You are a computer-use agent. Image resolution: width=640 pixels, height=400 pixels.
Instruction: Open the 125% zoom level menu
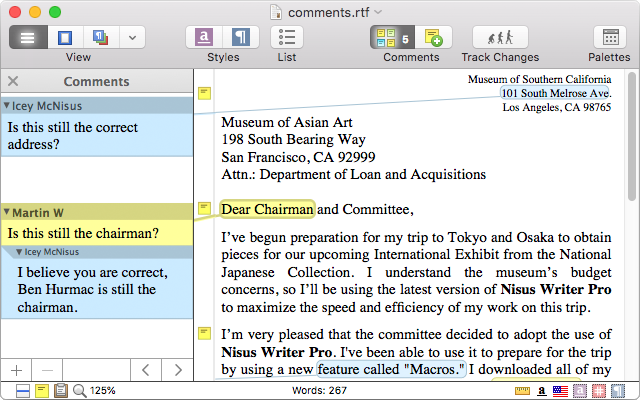coord(102,391)
